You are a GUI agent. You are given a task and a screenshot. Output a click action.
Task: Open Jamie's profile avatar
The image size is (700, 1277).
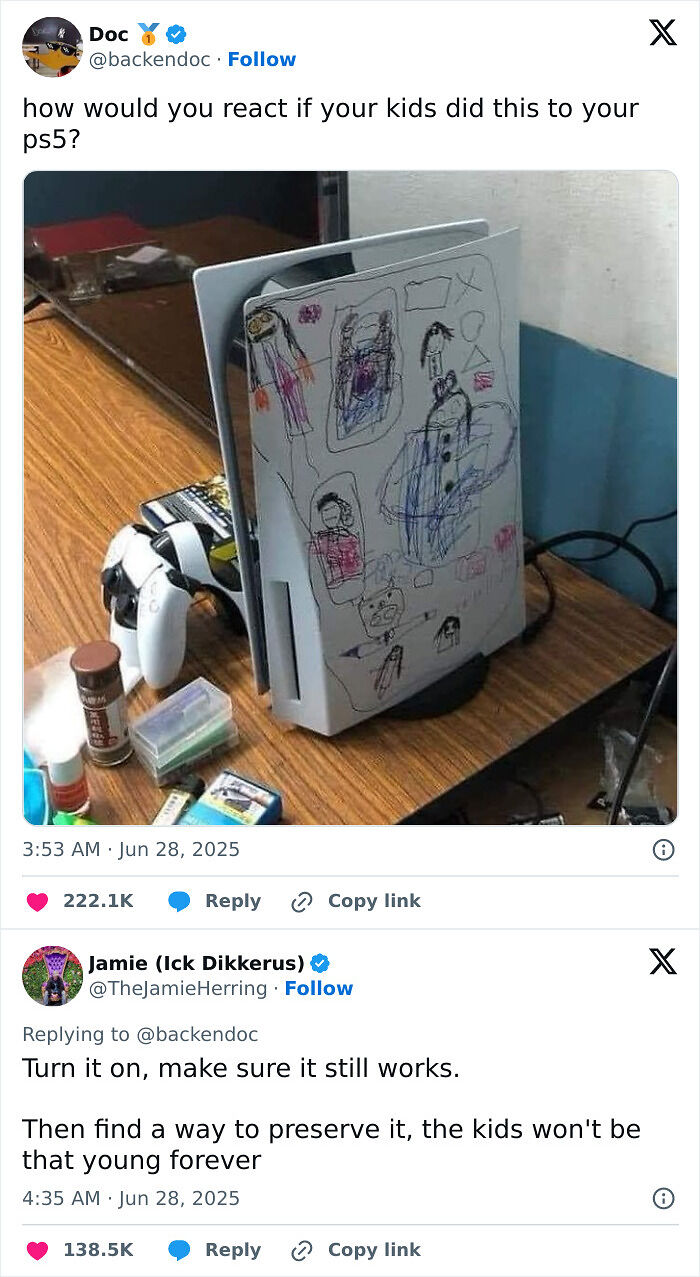(x=52, y=975)
